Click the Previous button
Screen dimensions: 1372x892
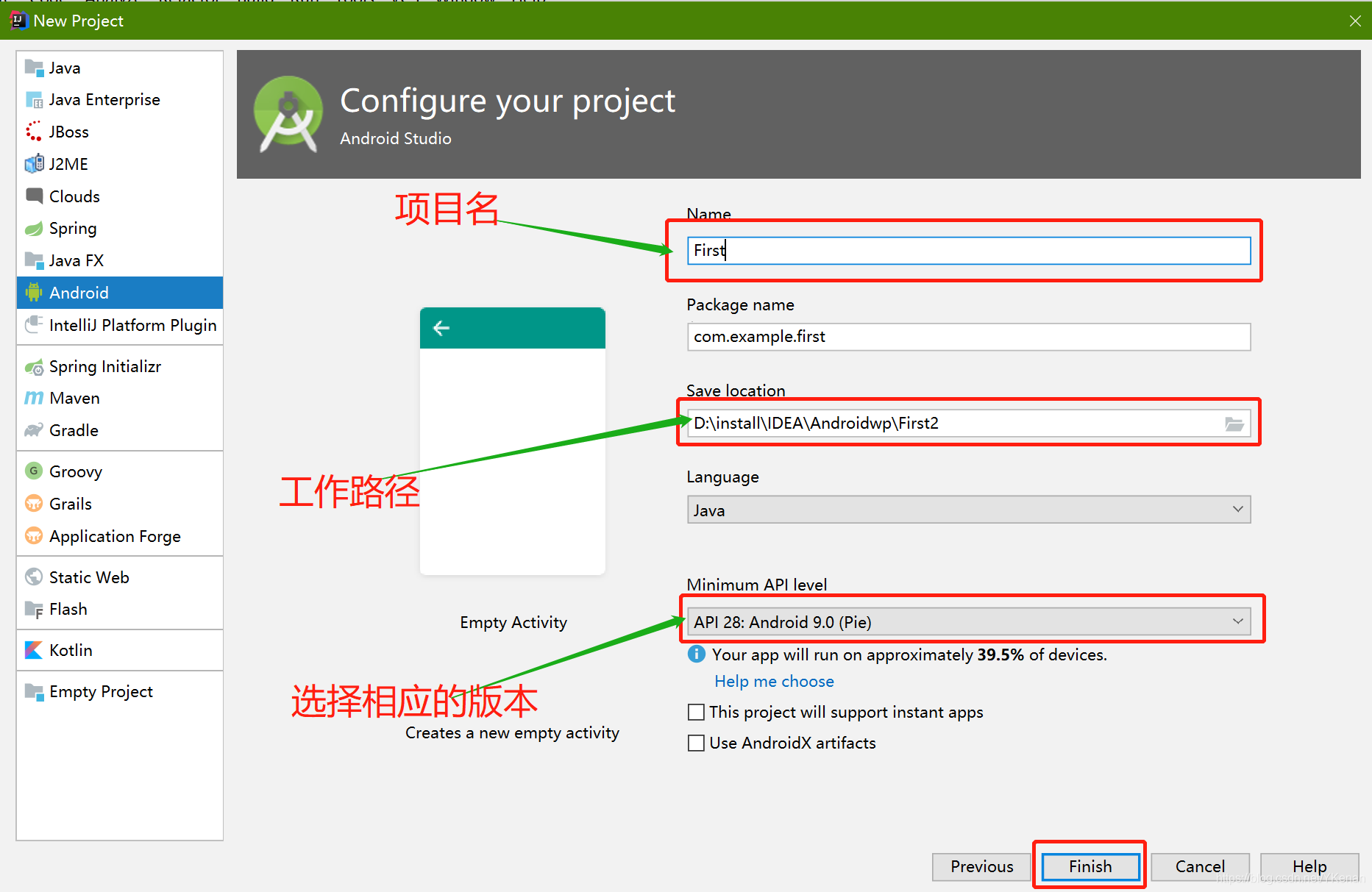coord(981,866)
